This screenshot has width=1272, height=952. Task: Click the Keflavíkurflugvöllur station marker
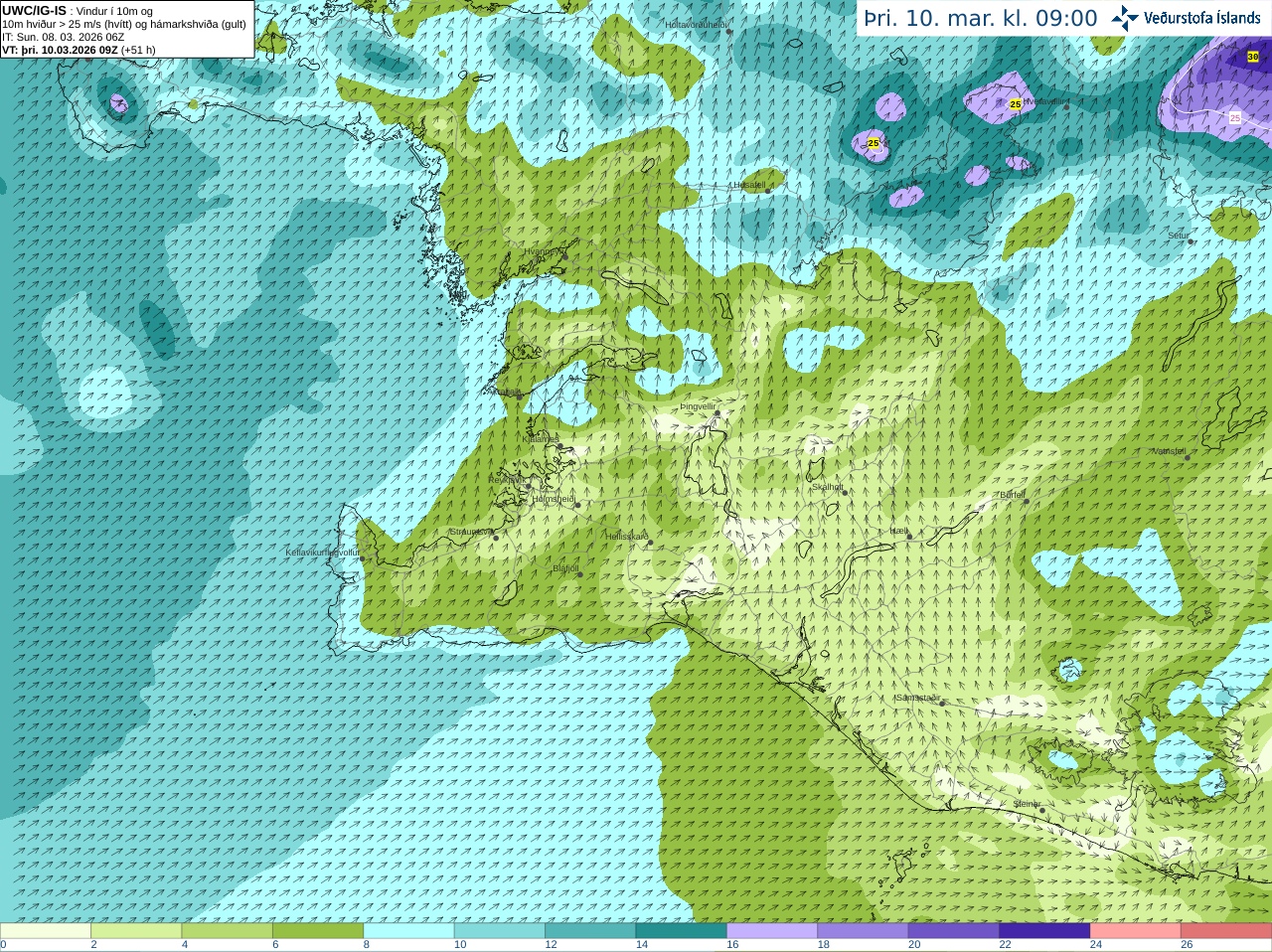[362, 558]
